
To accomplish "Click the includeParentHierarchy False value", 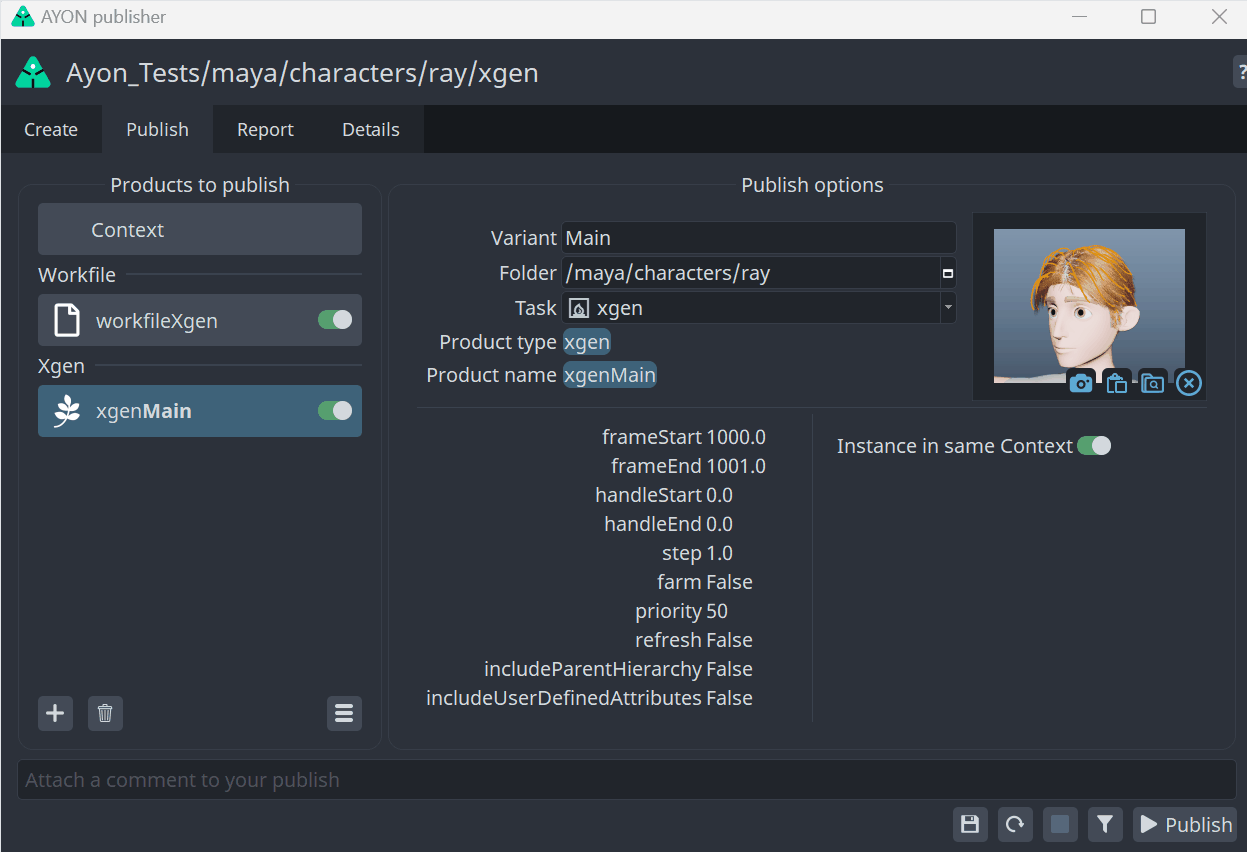I will 730,669.
